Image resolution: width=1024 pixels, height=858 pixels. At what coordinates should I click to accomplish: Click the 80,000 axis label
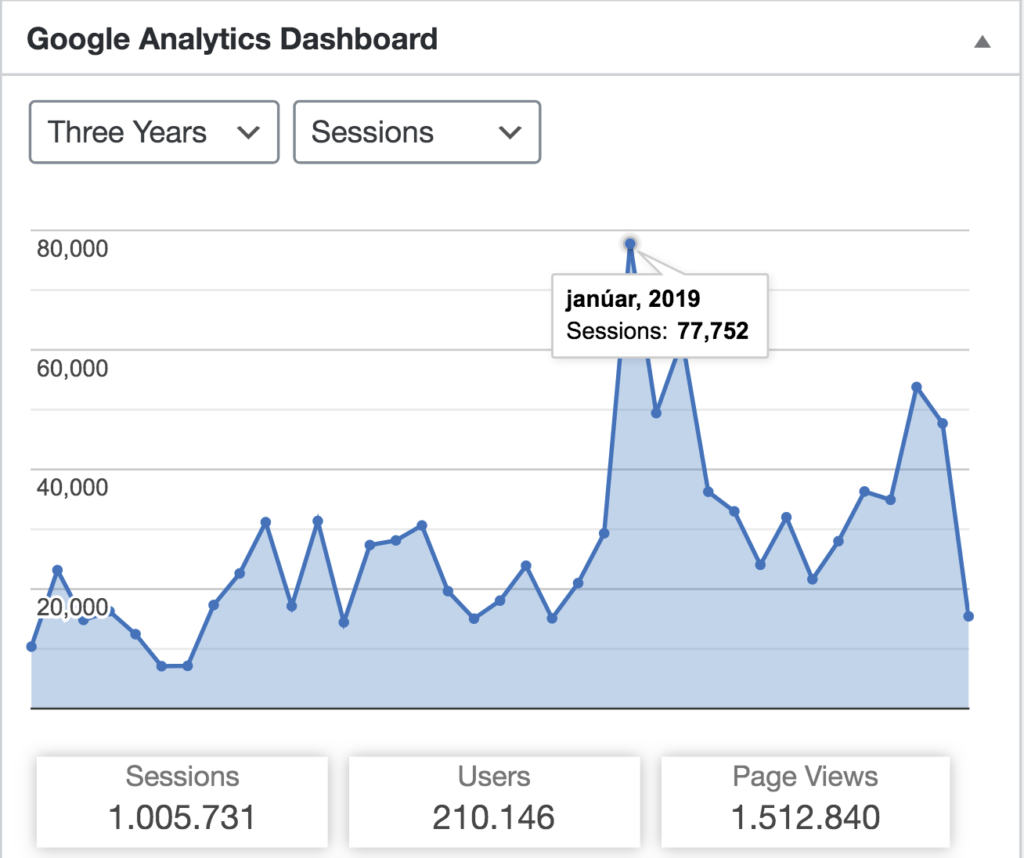(72, 249)
